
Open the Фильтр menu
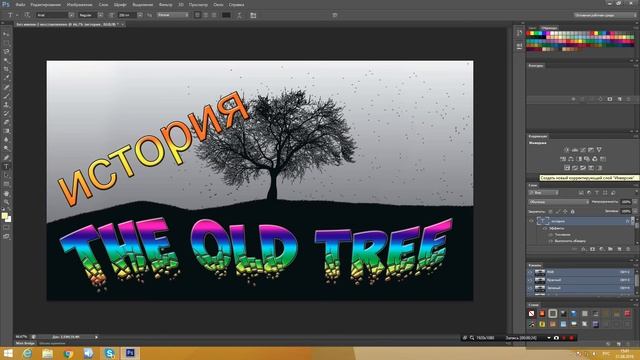pyautogui.click(x=165, y=4)
